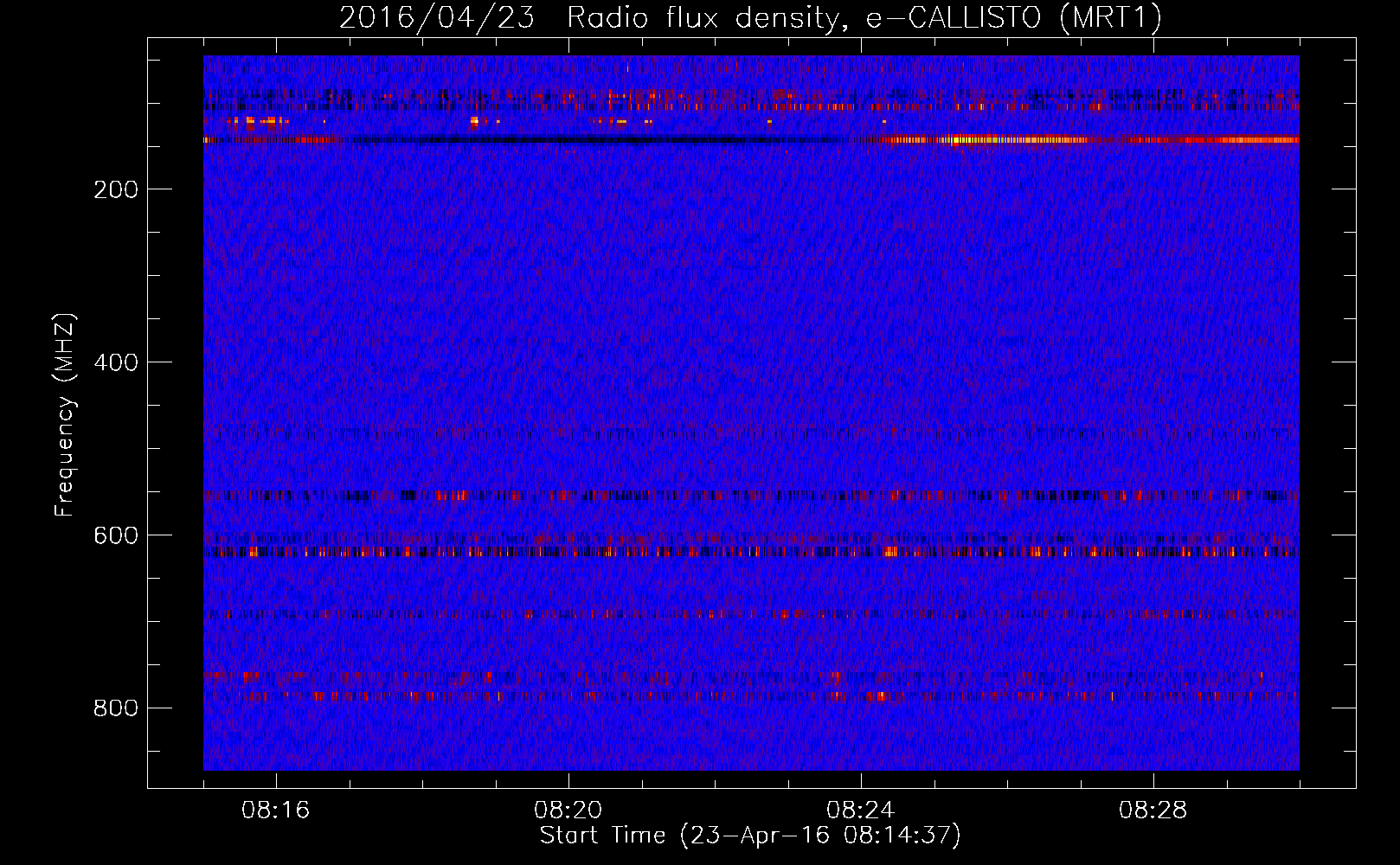The width and height of the screenshot is (1400, 865).
Task: Click the 600 frequency tick label
Action: pos(116,535)
